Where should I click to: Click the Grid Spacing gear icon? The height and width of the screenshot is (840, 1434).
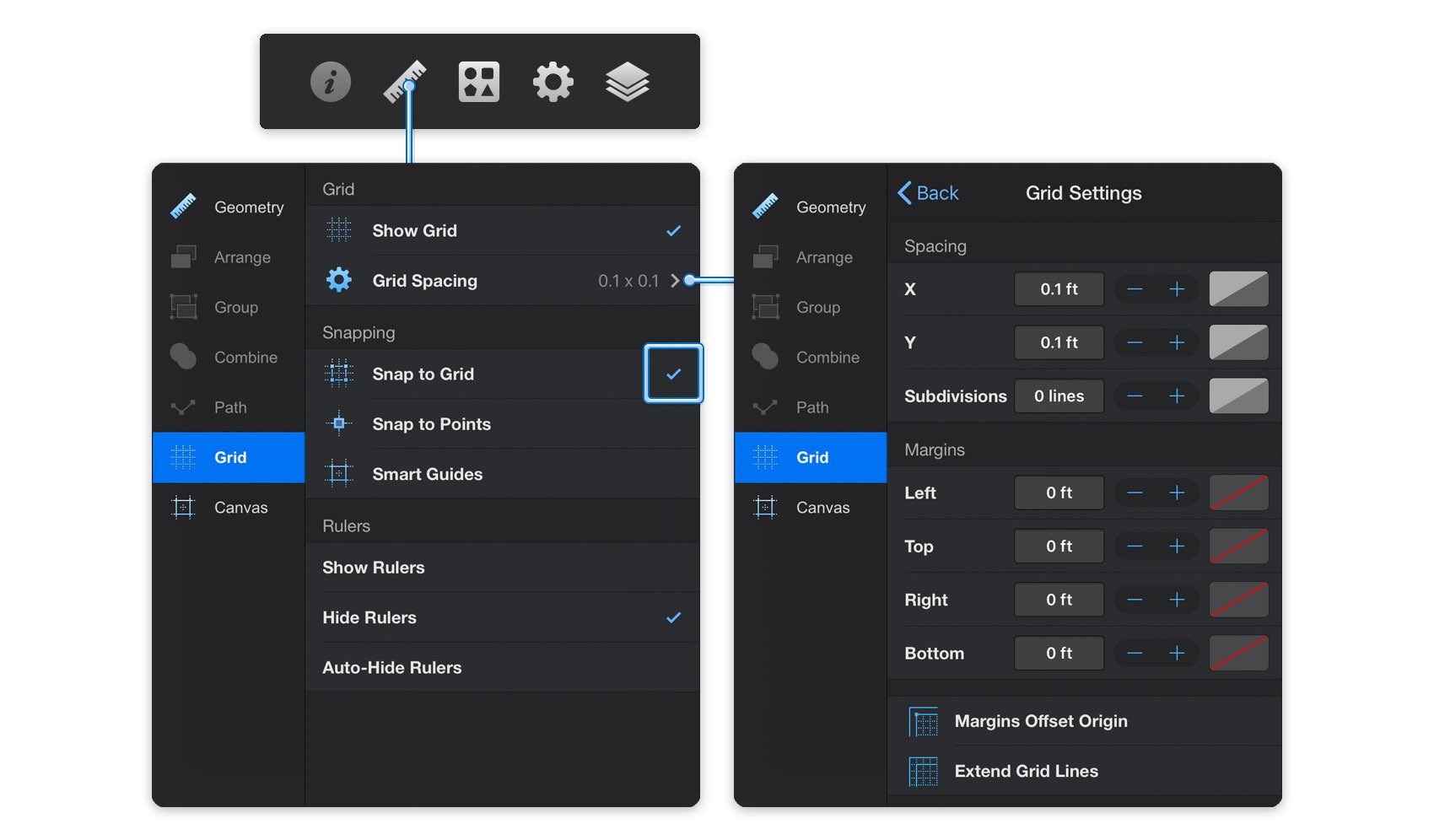pyautogui.click(x=339, y=280)
